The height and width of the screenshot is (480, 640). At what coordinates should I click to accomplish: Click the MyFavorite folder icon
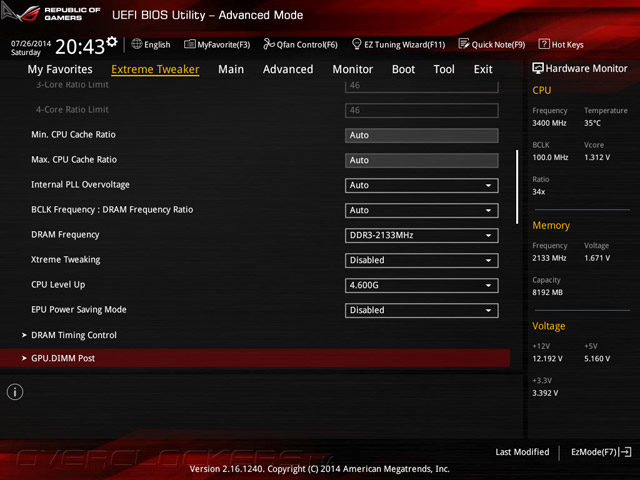(x=189, y=44)
